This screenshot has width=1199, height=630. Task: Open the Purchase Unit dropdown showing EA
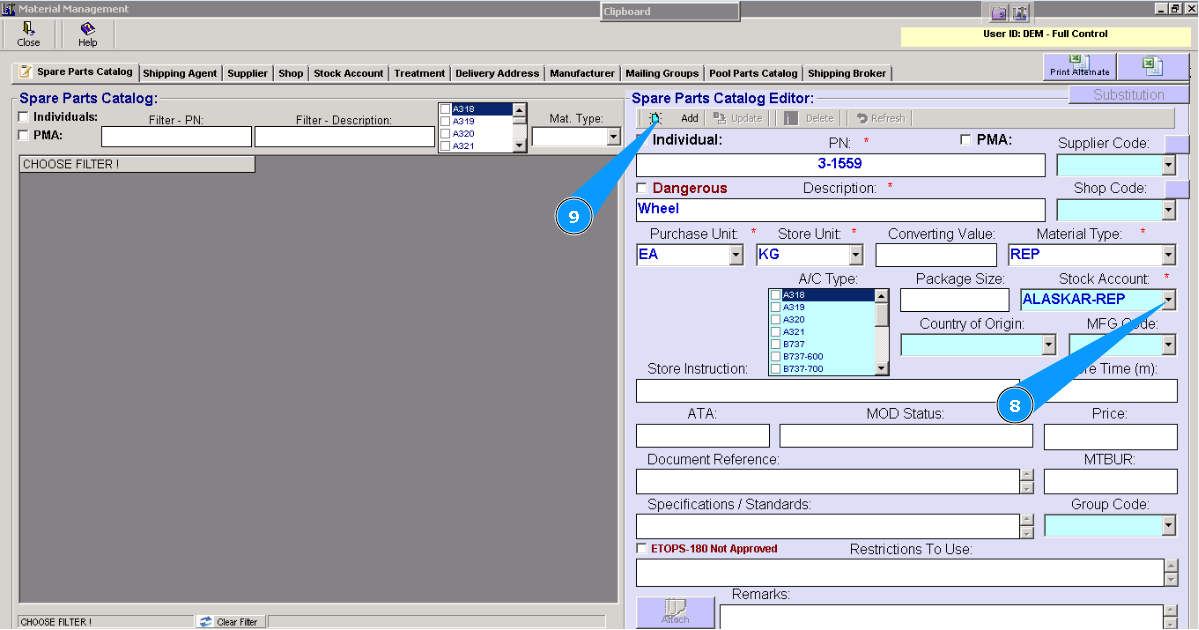tap(736, 255)
